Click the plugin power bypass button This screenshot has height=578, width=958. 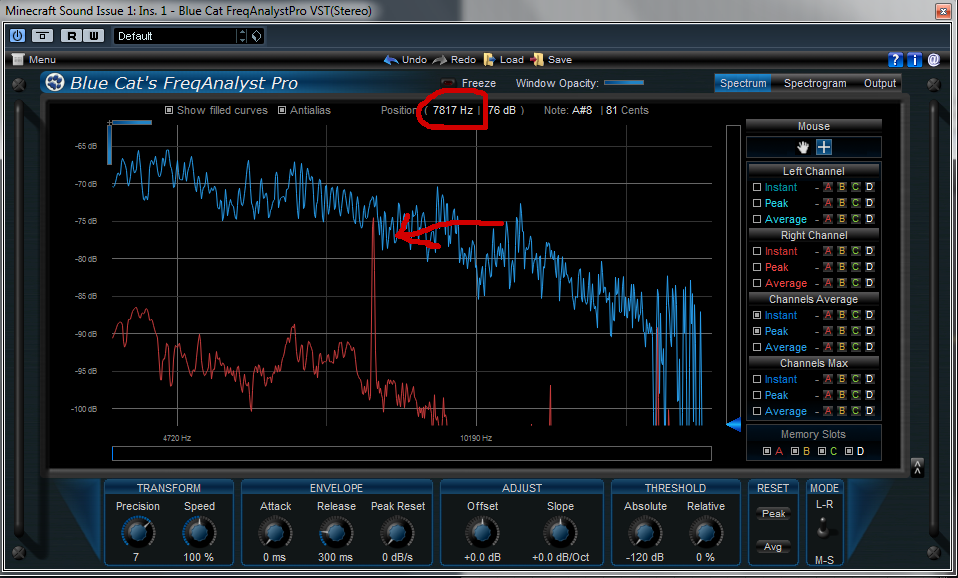pyautogui.click(x=17, y=35)
